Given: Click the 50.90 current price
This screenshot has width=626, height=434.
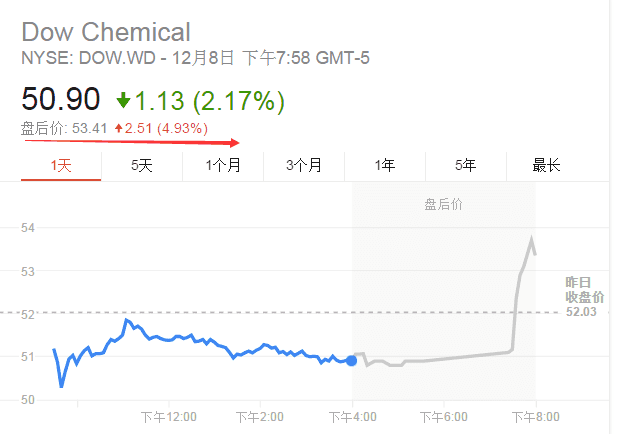Looking at the screenshot, I should pos(60,99).
